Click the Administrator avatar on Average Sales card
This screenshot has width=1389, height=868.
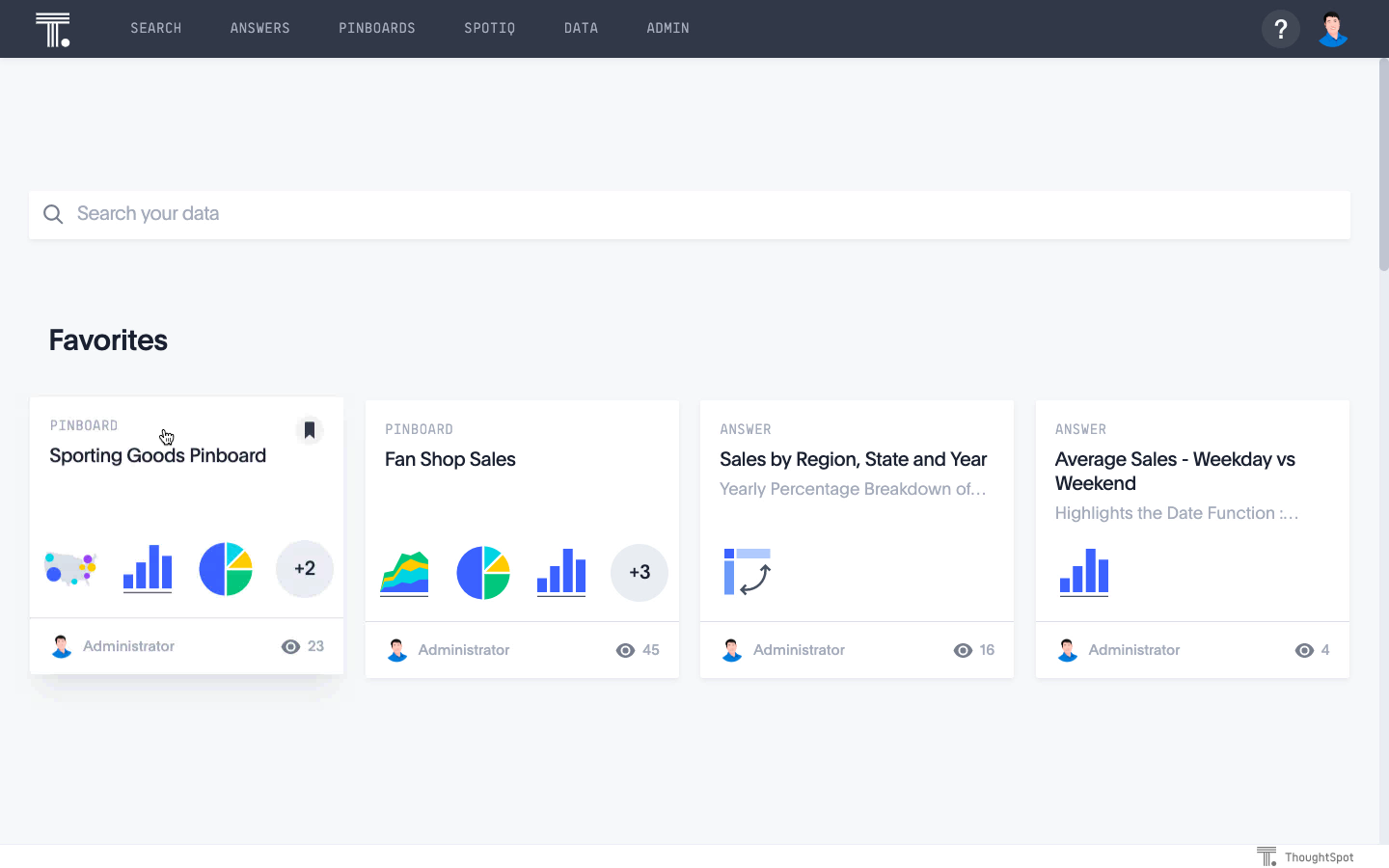(x=1067, y=650)
